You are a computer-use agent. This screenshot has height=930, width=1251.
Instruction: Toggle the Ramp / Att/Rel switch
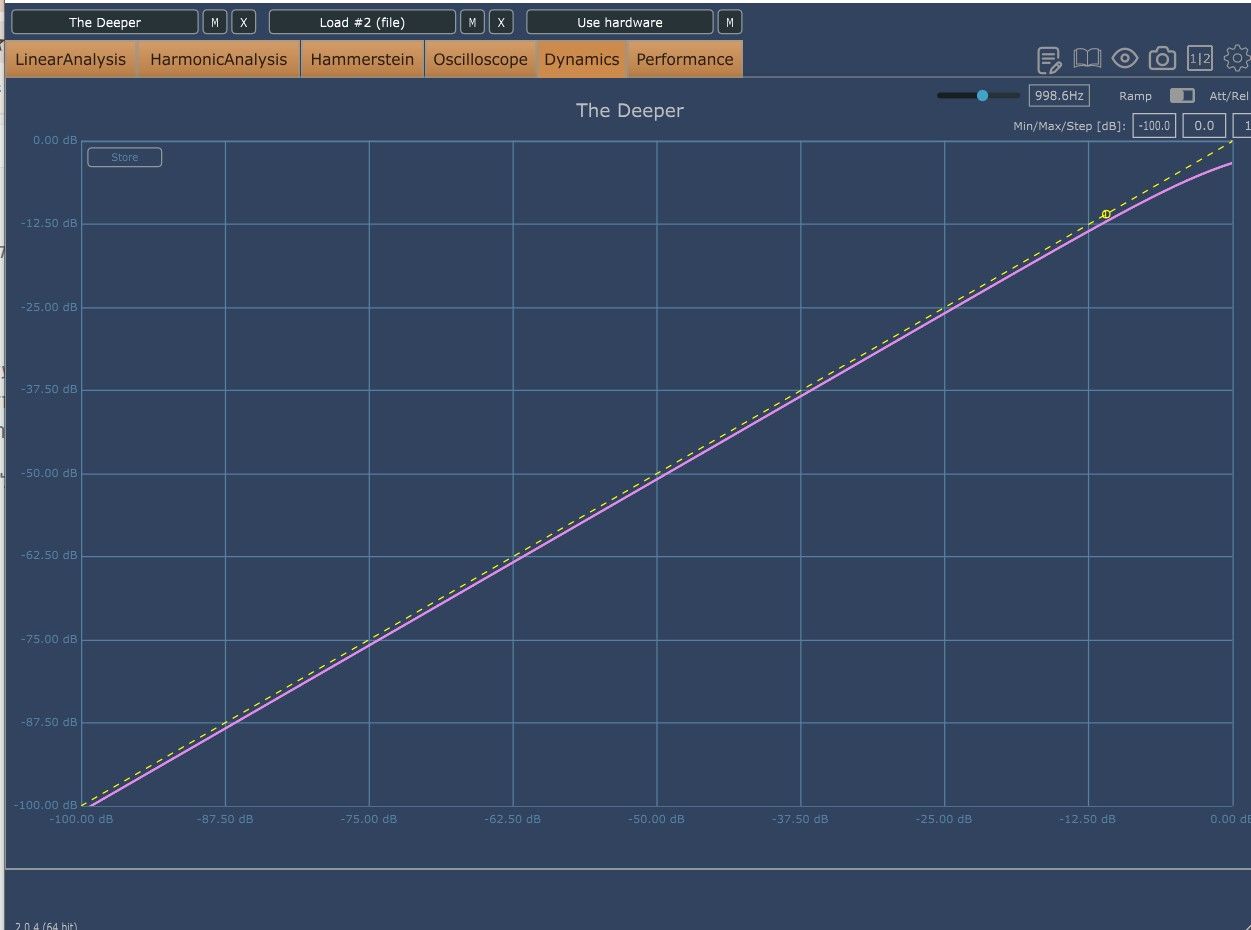(1182, 96)
